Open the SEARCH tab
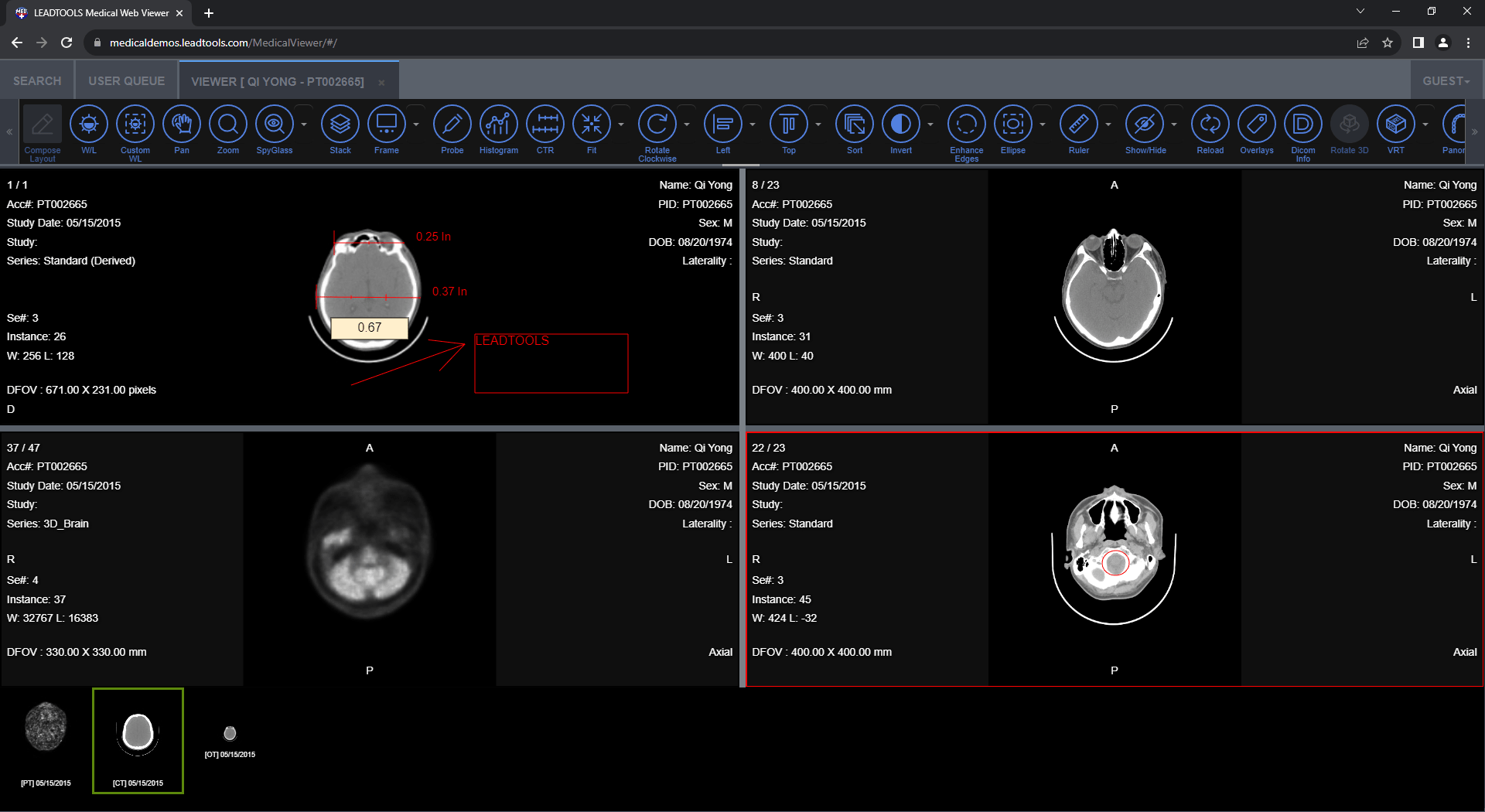Screen dimensions: 1485x812 36,80
